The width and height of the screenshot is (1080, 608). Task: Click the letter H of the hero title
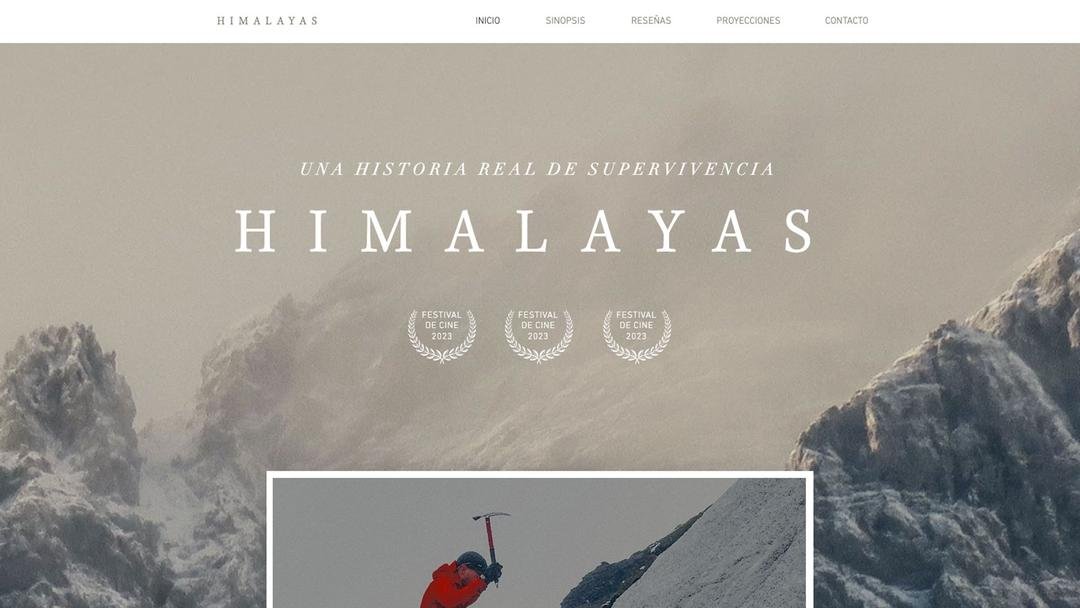[x=256, y=231]
